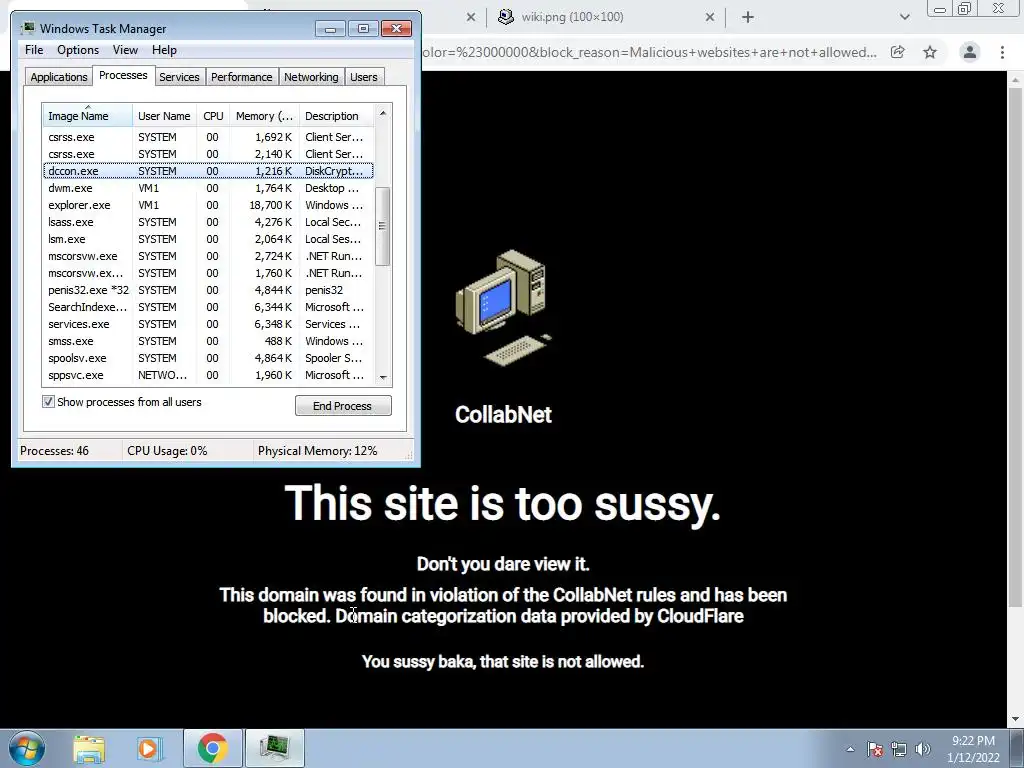1024x768 pixels.
Task: Open the taskbar clock showing 9:22 PM
Action: tap(973, 749)
